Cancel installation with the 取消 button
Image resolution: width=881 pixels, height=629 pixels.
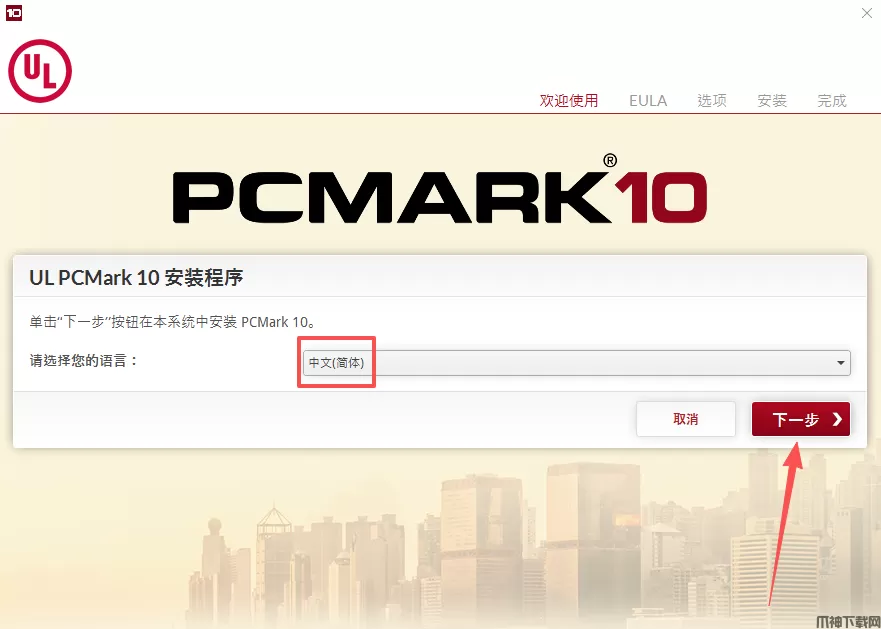coord(685,419)
